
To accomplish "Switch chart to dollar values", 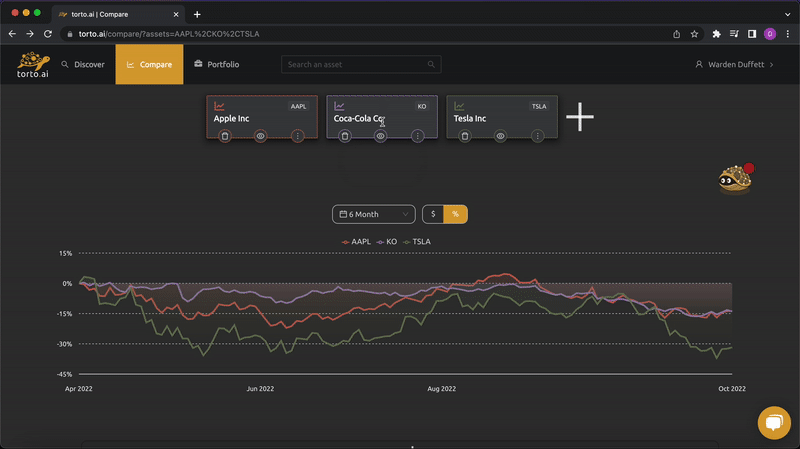I will (433, 214).
